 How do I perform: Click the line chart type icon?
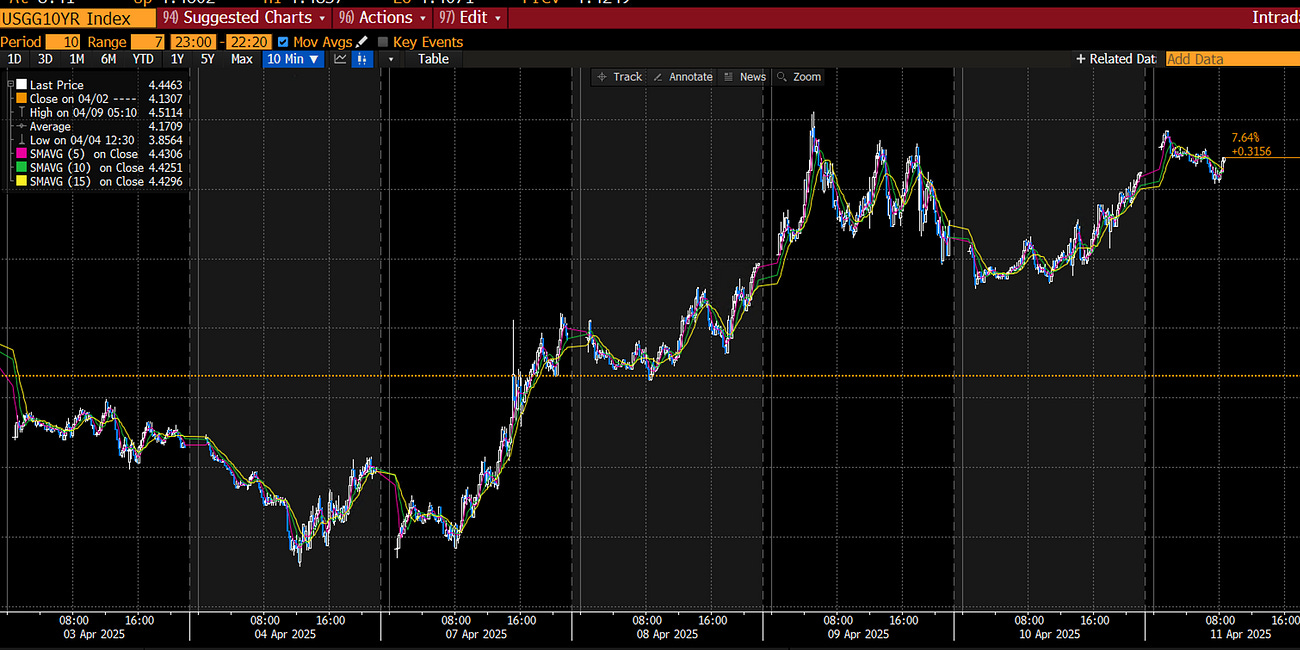pyautogui.click(x=340, y=59)
